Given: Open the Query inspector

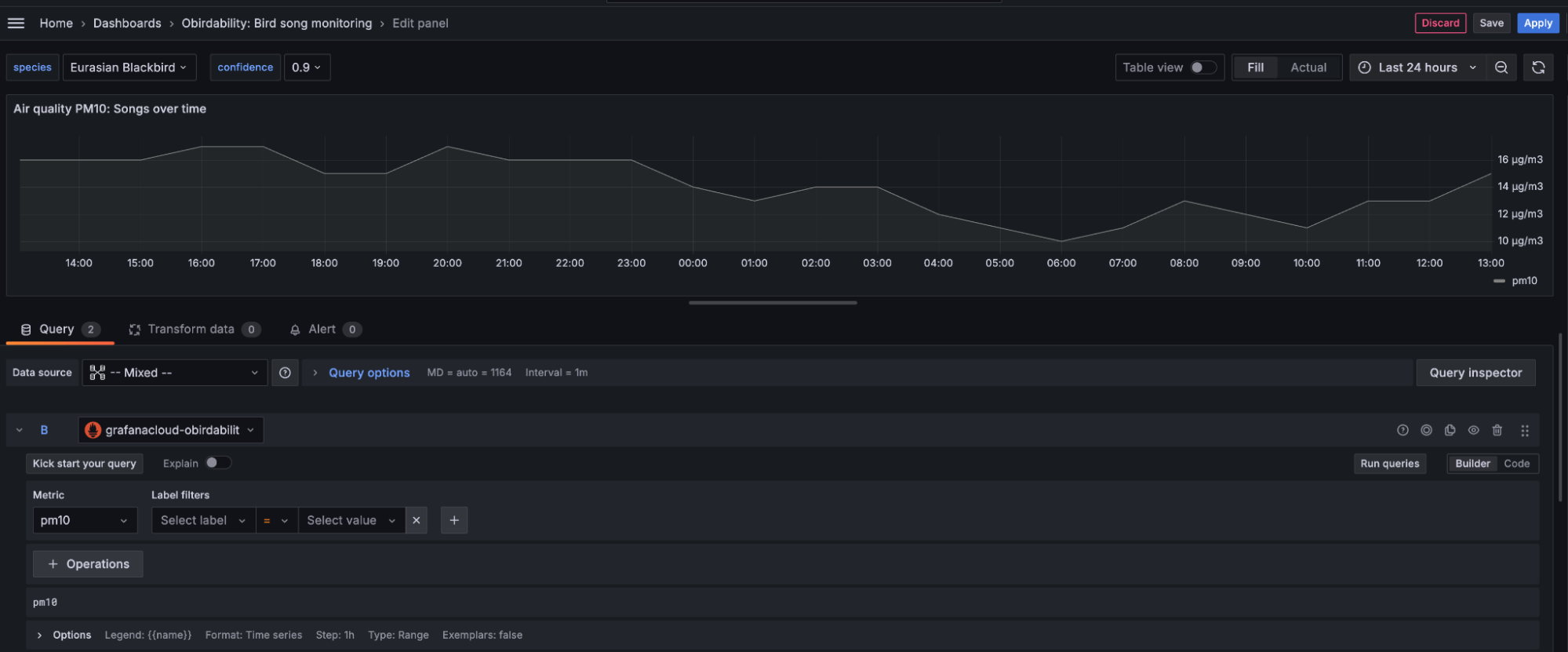Looking at the screenshot, I should tap(1475, 373).
